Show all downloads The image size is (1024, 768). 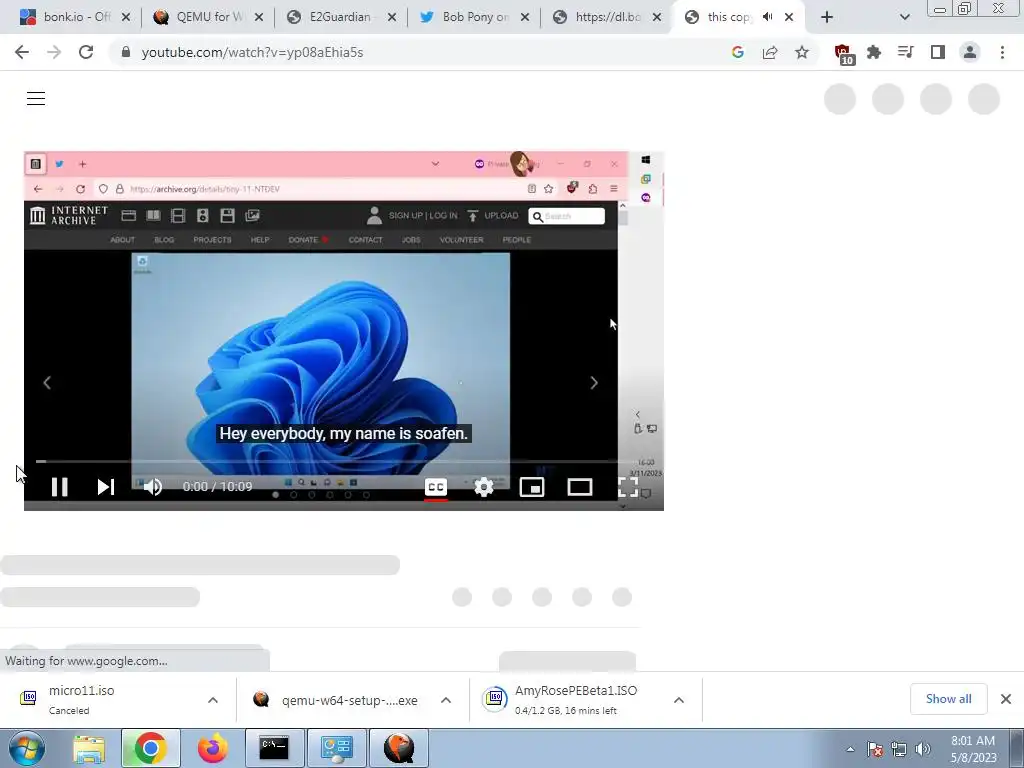pos(948,699)
